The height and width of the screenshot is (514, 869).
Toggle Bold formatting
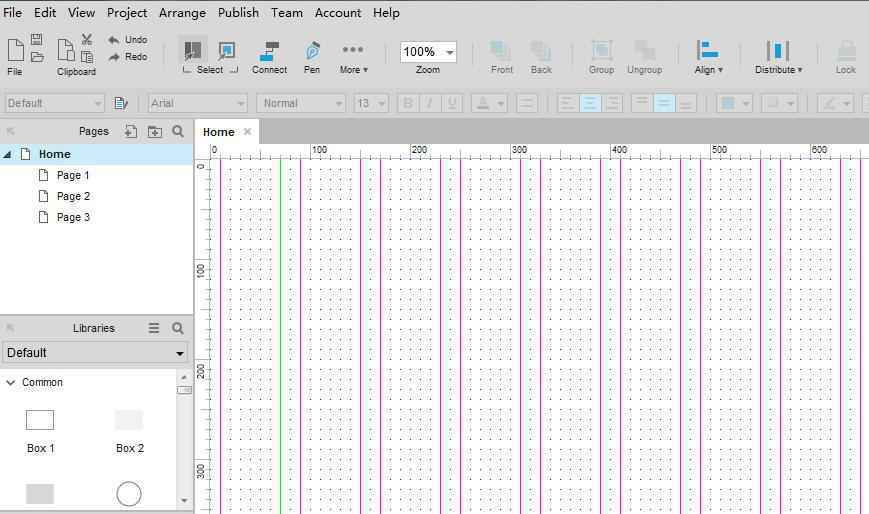point(408,103)
